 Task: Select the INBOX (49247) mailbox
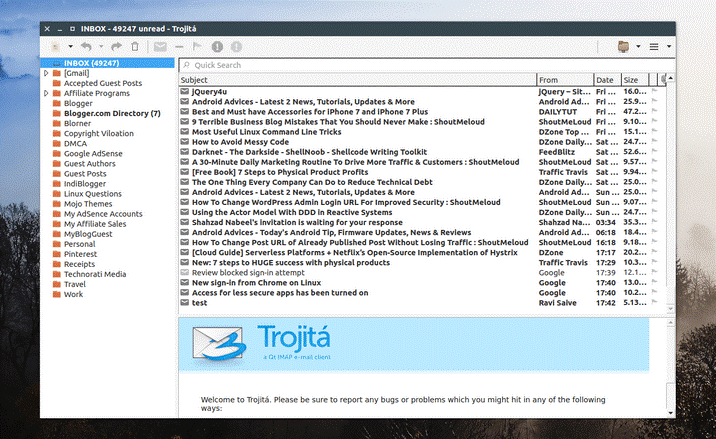click(108, 63)
